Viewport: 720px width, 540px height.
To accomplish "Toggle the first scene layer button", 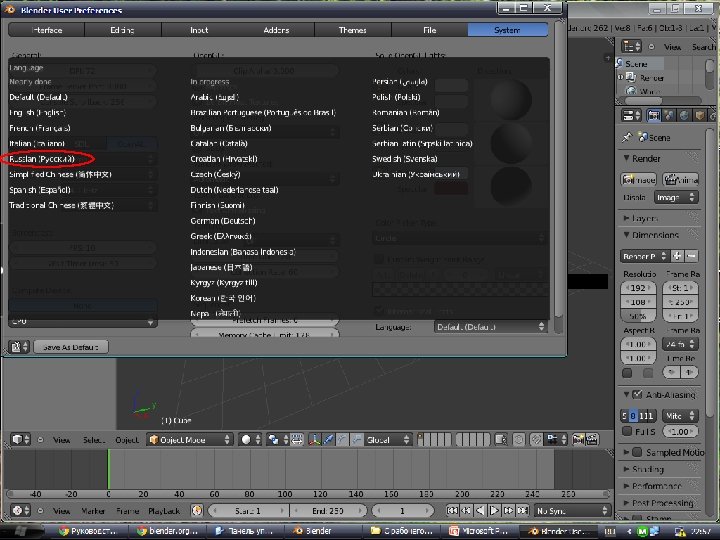I will coord(421,437).
